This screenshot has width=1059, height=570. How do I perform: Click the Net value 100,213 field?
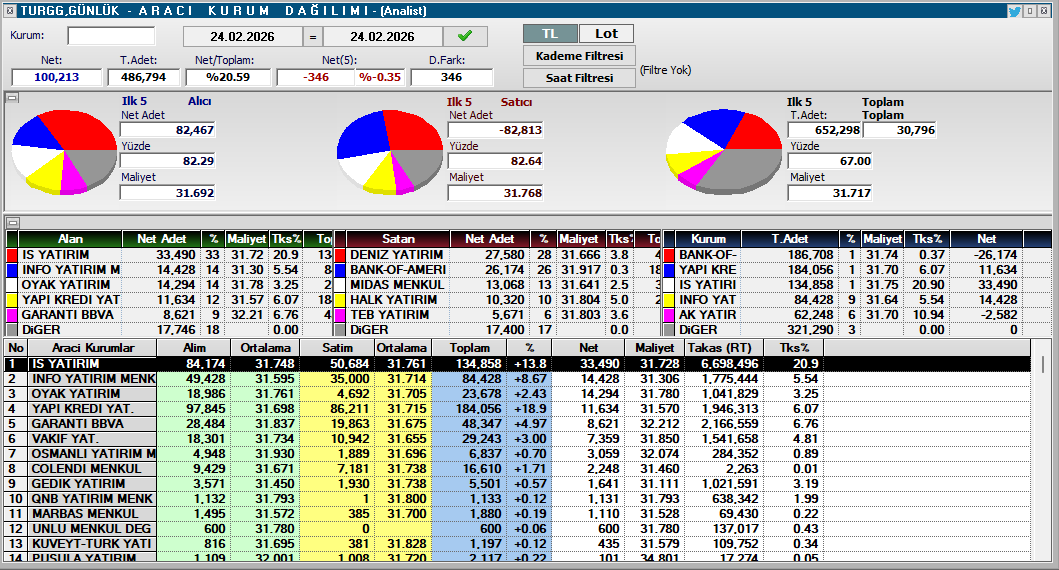pos(57,78)
